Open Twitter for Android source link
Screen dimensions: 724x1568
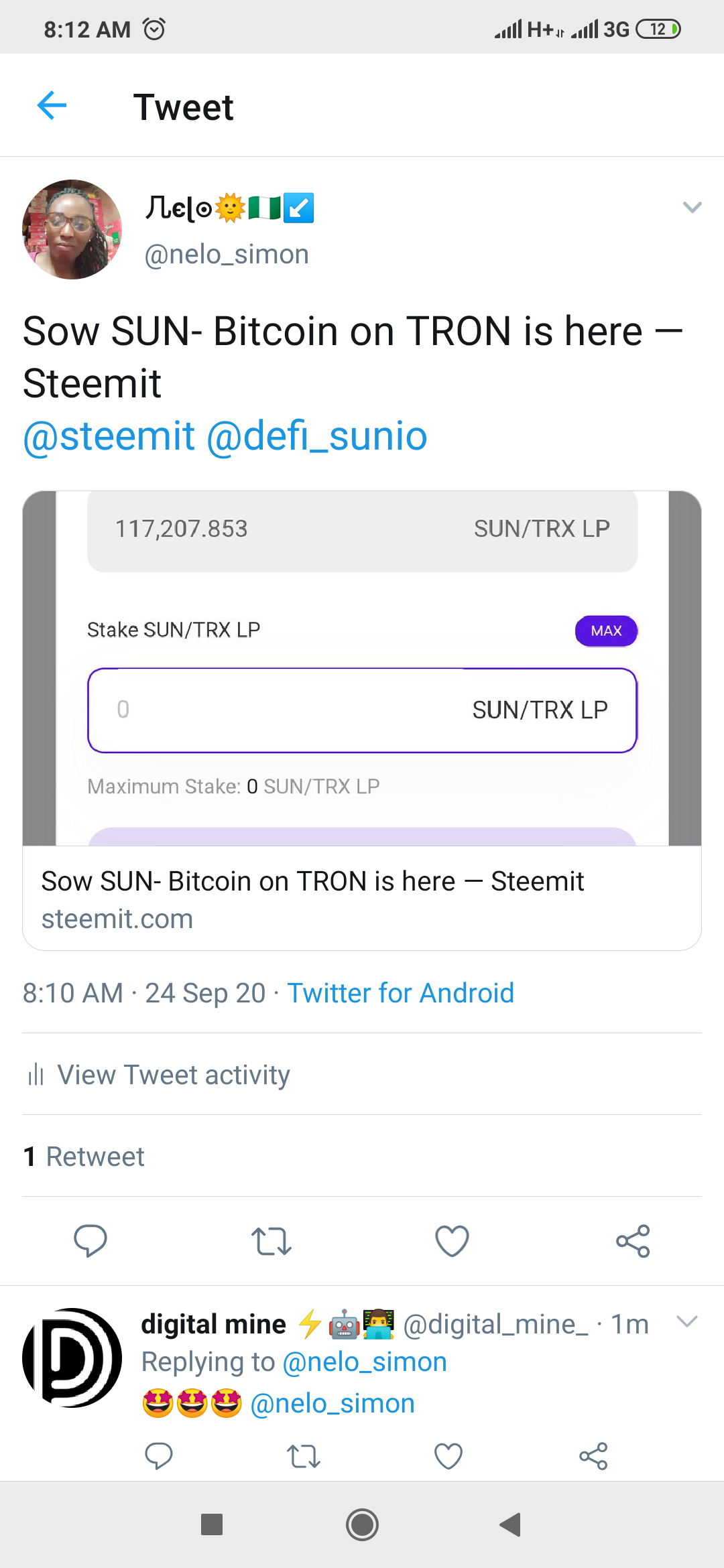(400, 993)
